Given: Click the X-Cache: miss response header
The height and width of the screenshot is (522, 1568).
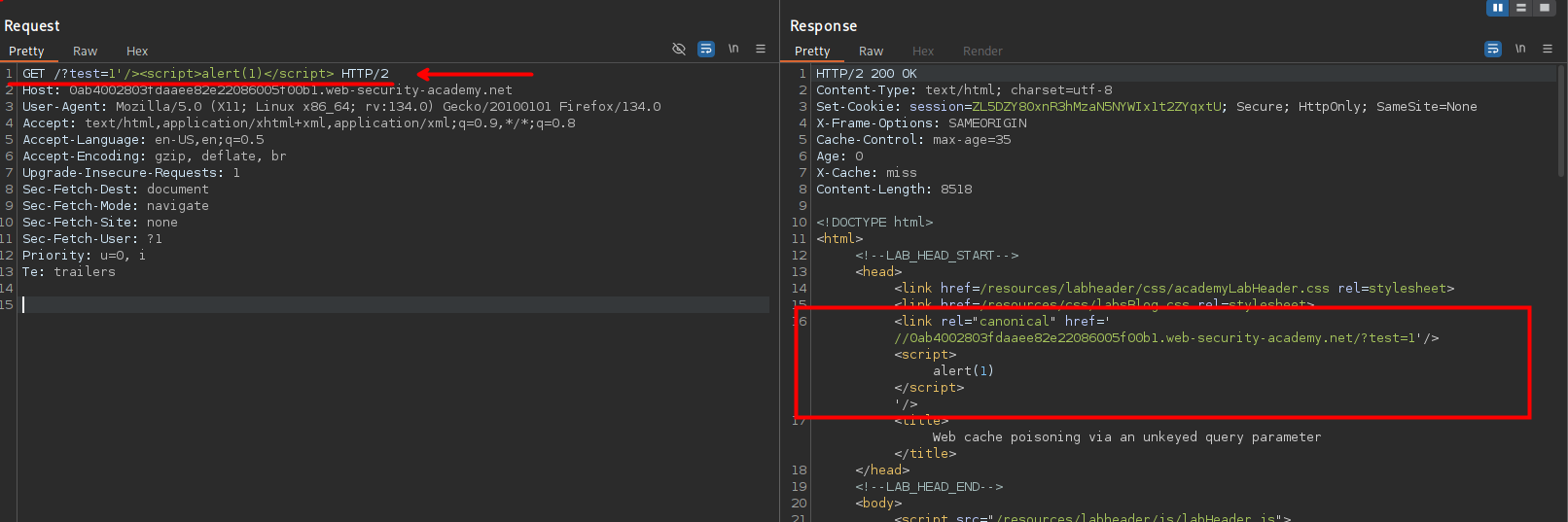Looking at the screenshot, I should click(x=867, y=173).
